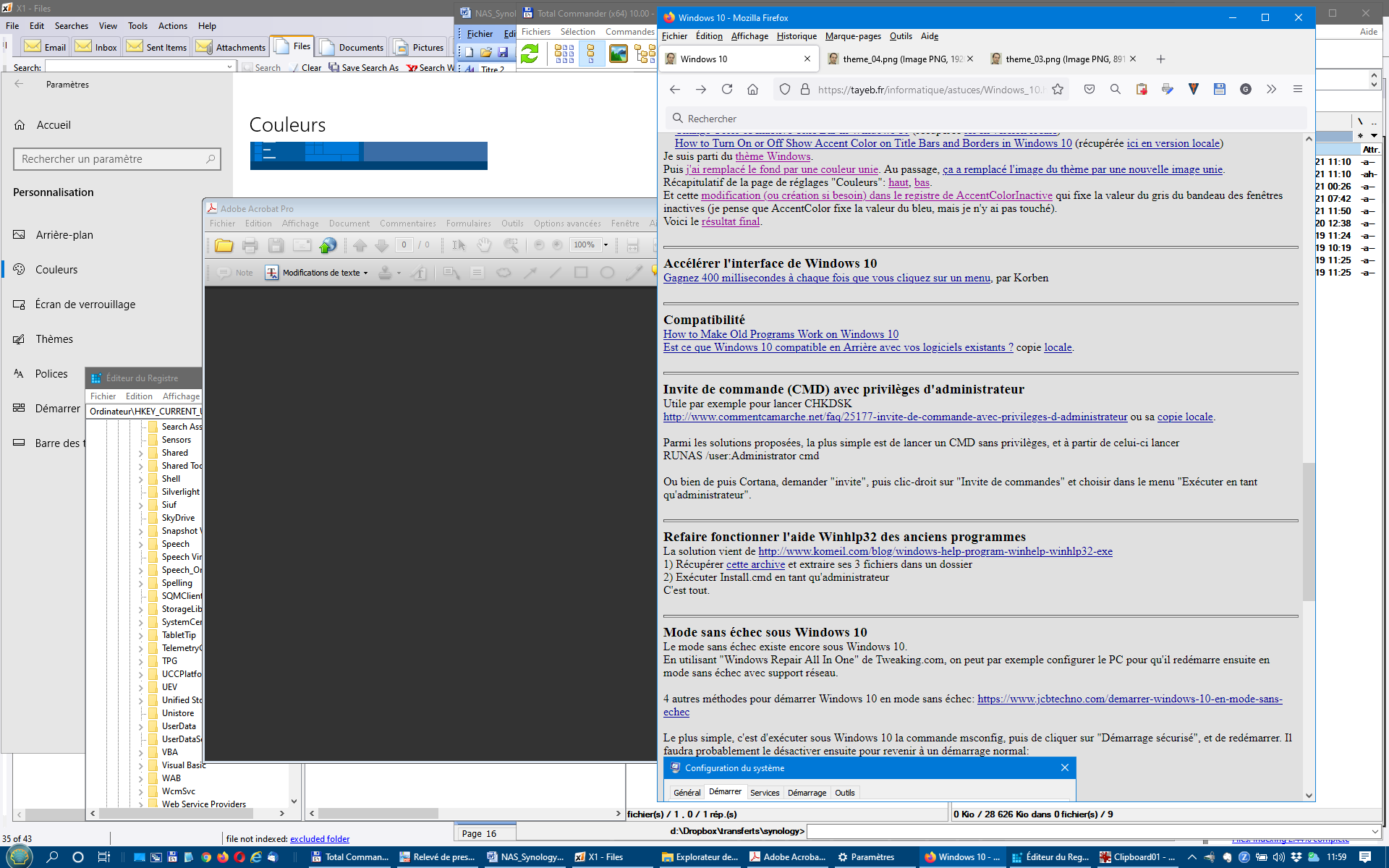Bookmark this page with the star icon
1389x868 pixels.
click(1058, 89)
